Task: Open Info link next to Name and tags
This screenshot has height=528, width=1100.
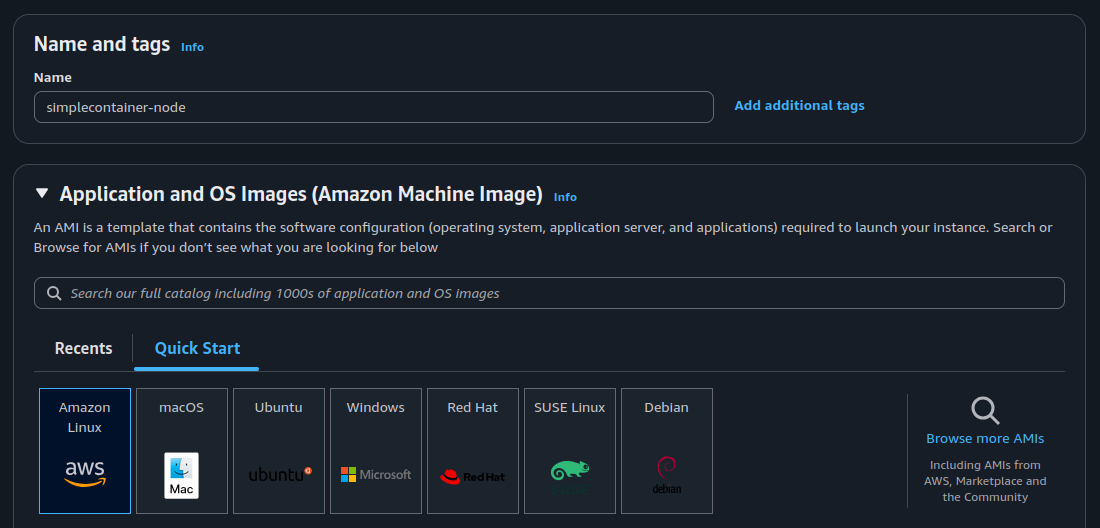Action: (x=192, y=47)
